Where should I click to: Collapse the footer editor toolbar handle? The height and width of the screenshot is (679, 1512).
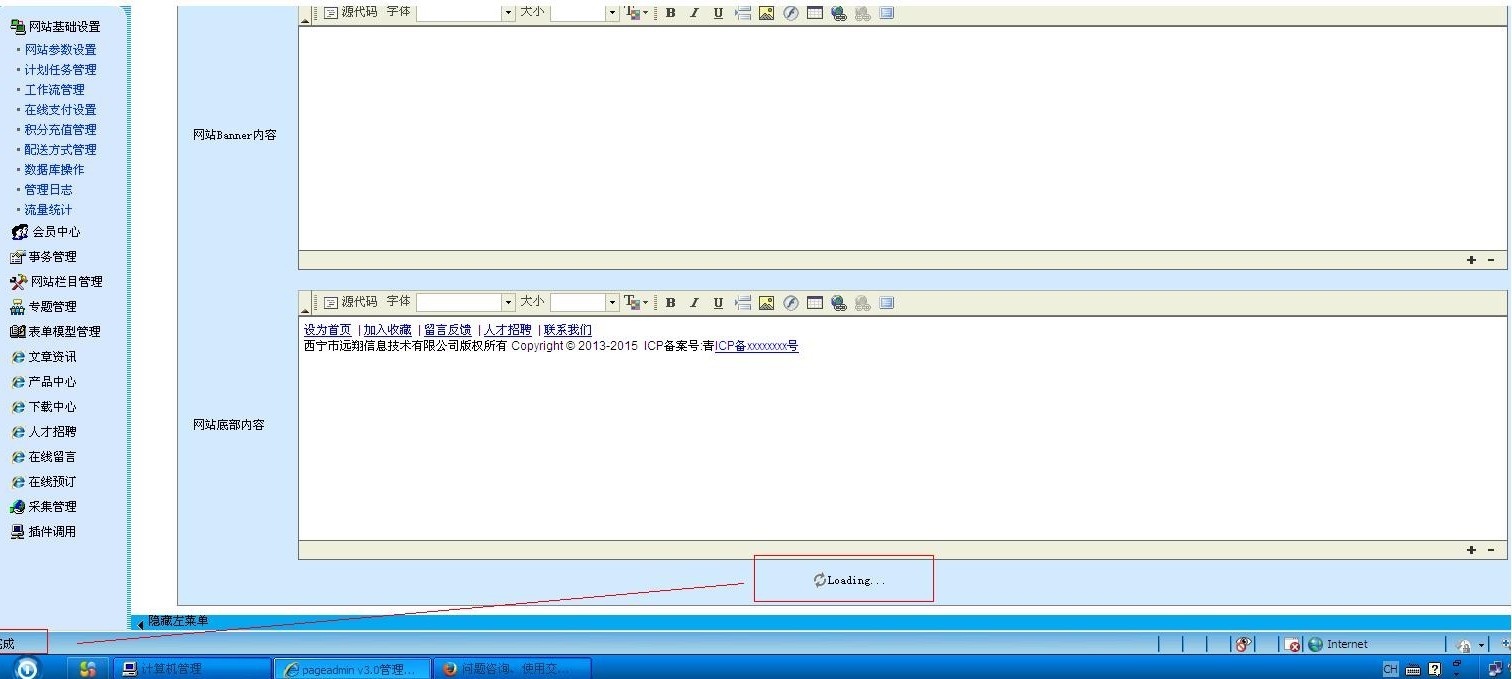306,304
